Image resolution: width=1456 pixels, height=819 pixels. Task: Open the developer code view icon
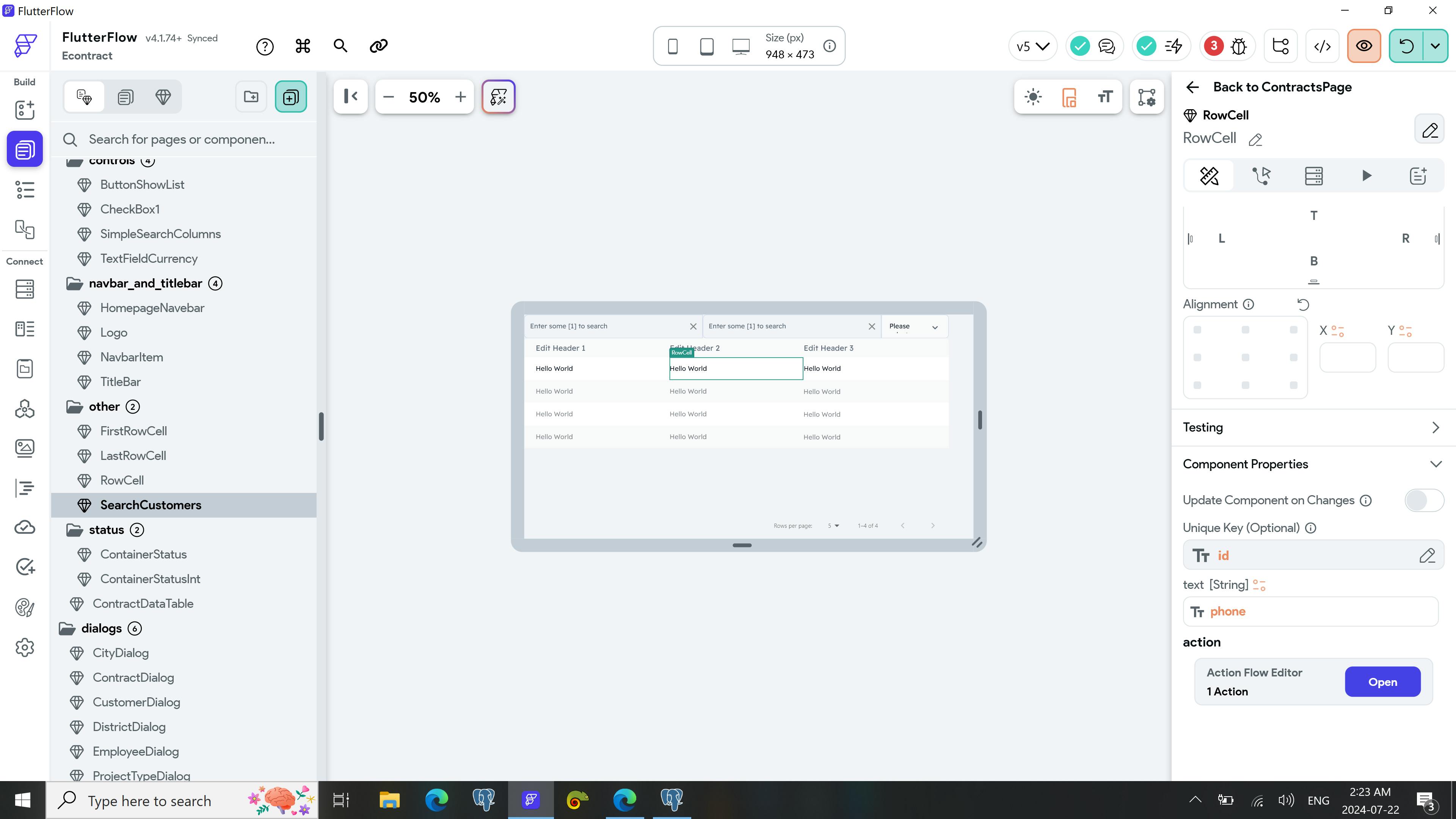(1322, 46)
